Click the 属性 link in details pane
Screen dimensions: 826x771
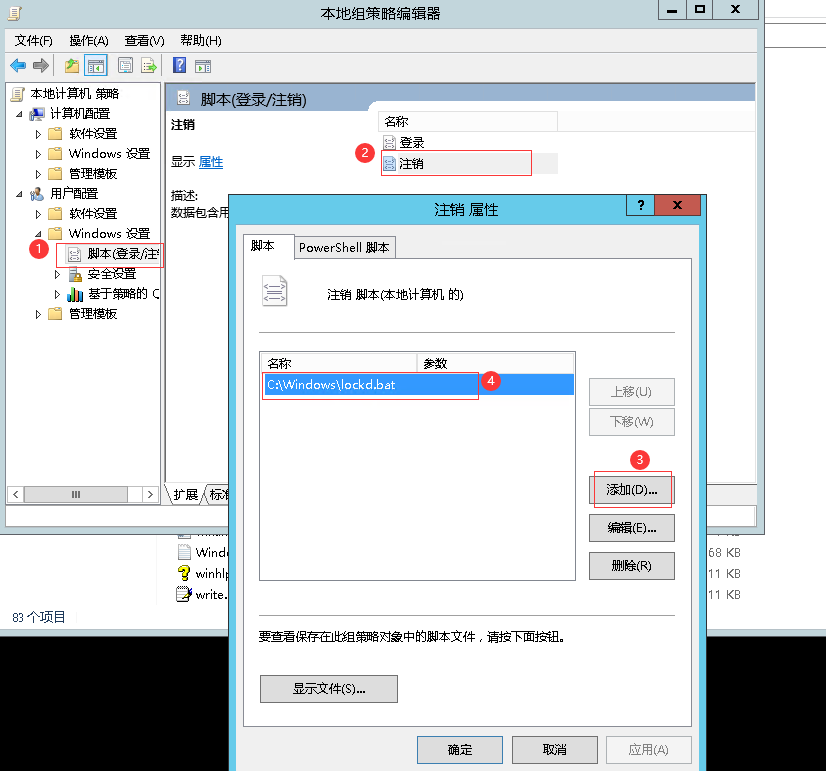coord(210,162)
